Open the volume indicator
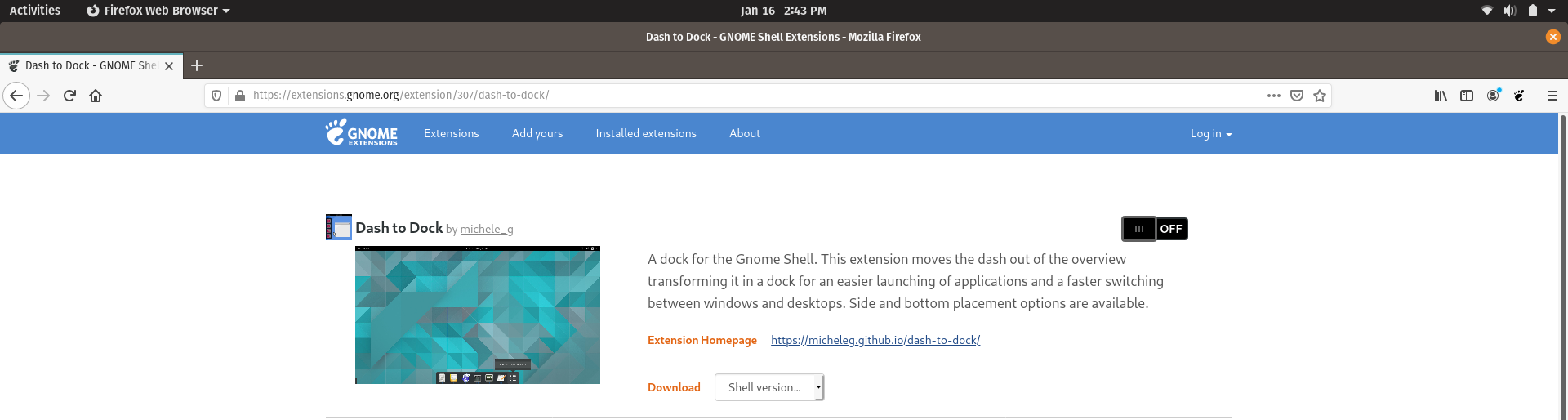 (x=1510, y=11)
